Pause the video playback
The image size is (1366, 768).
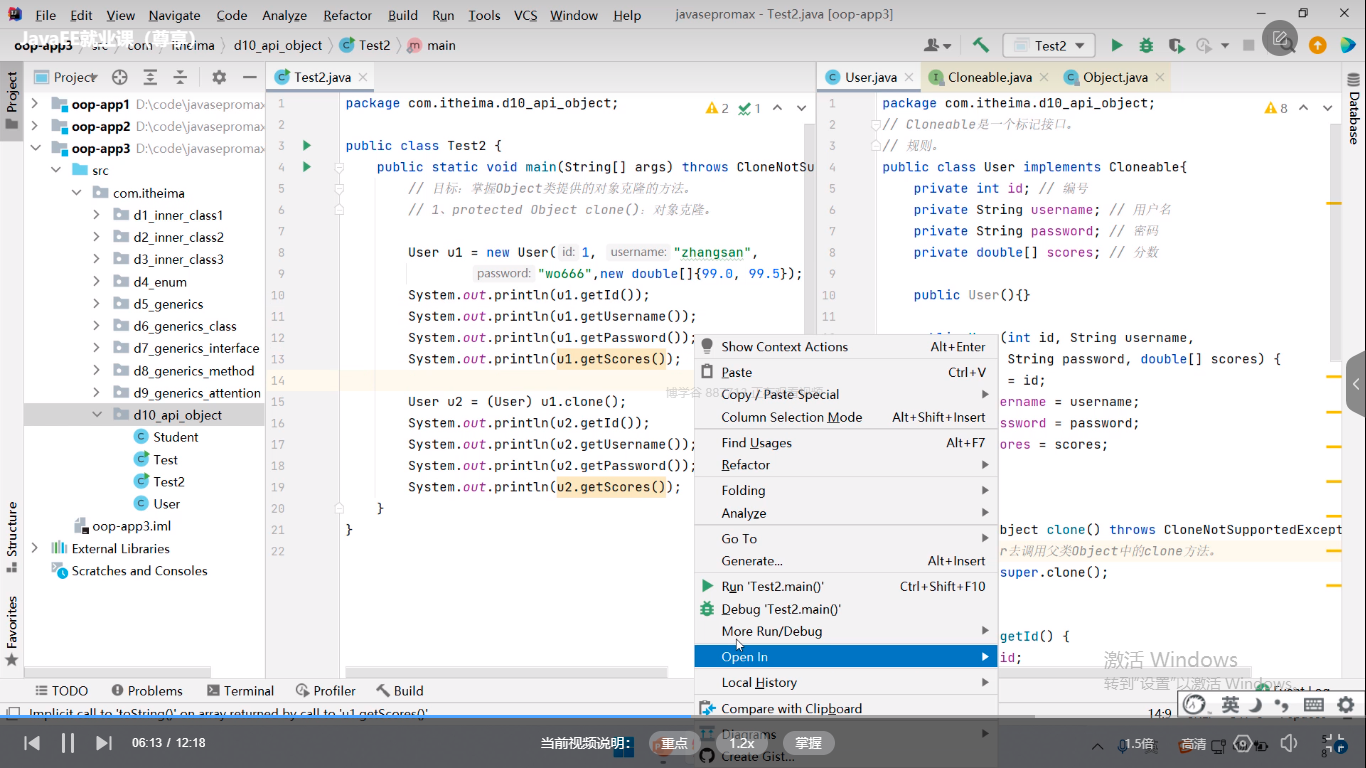[x=68, y=743]
